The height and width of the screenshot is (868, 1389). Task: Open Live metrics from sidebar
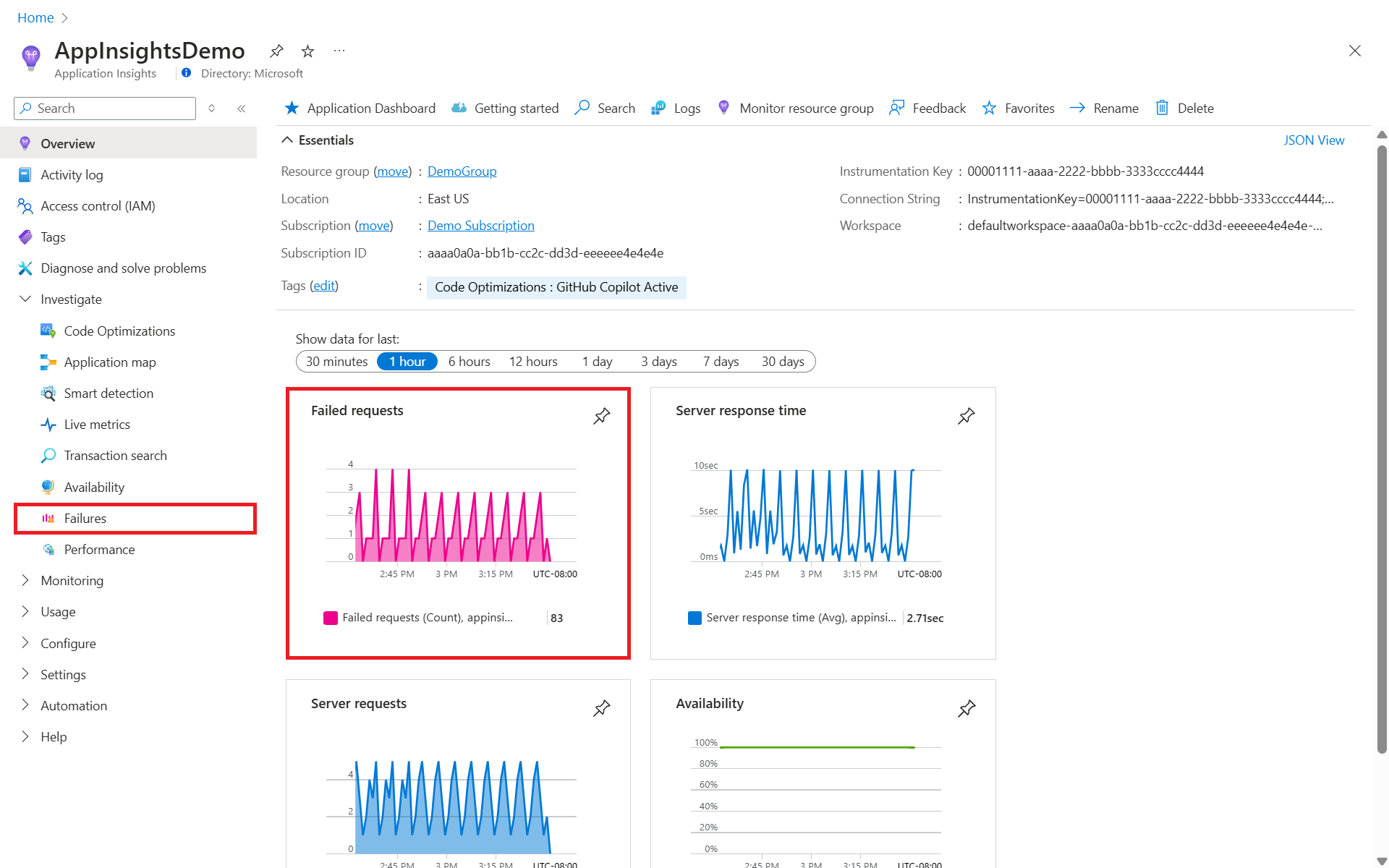[97, 425]
